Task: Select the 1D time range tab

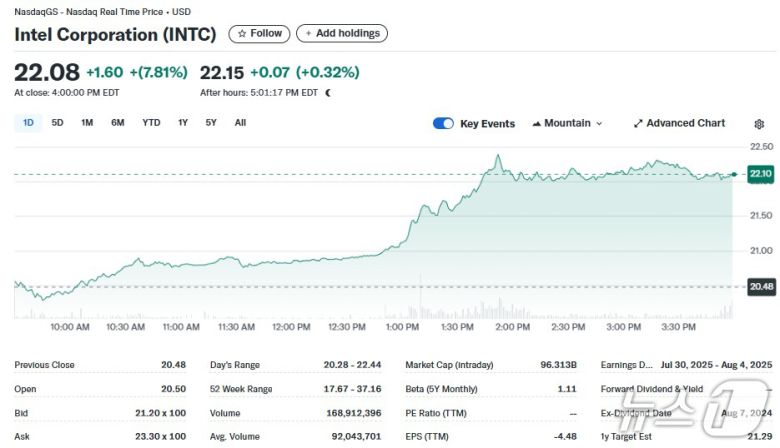Action: (28, 123)
